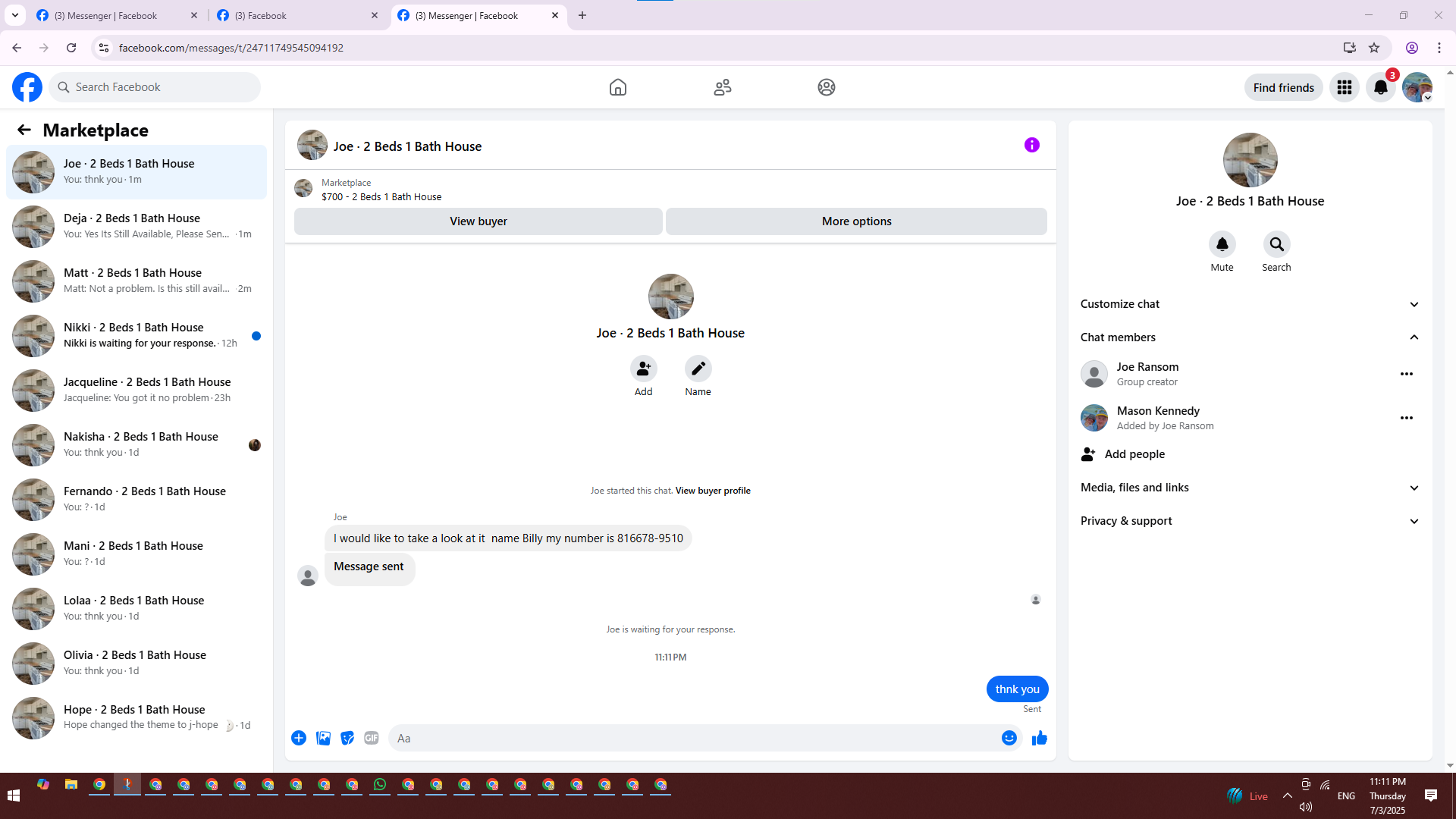The image size is (1456, 819).
Task: Expand Privacy & support section
Action: click(1249, 521)
